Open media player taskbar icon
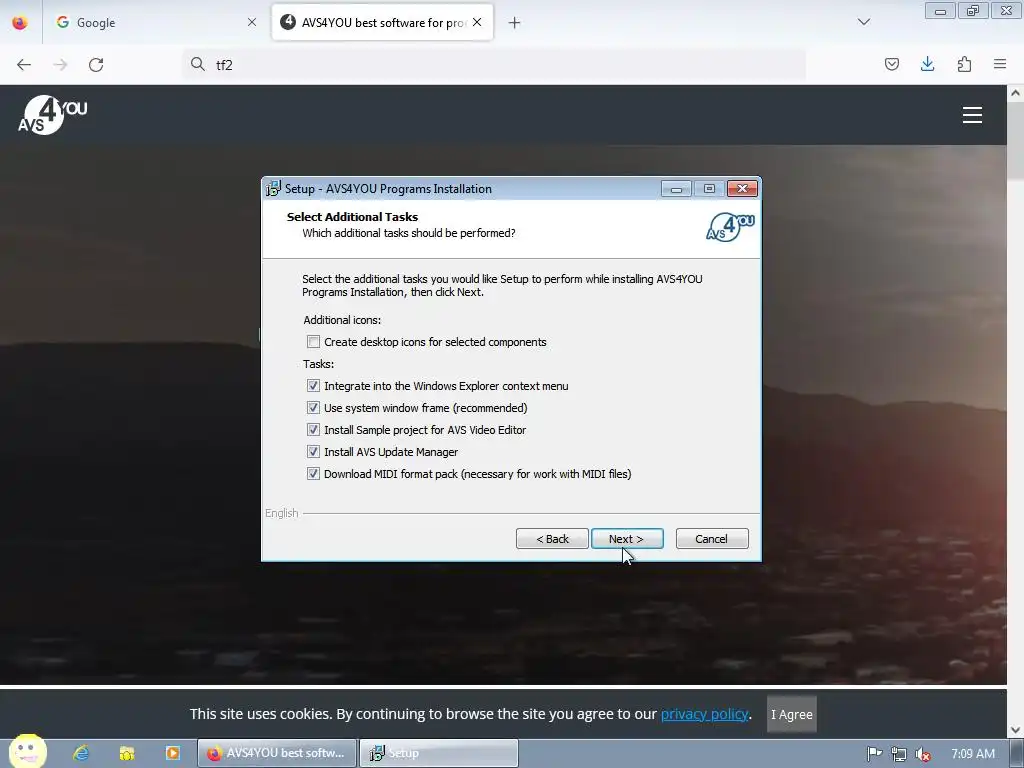This screenshot has height=768, width=1024. [173, 753]
